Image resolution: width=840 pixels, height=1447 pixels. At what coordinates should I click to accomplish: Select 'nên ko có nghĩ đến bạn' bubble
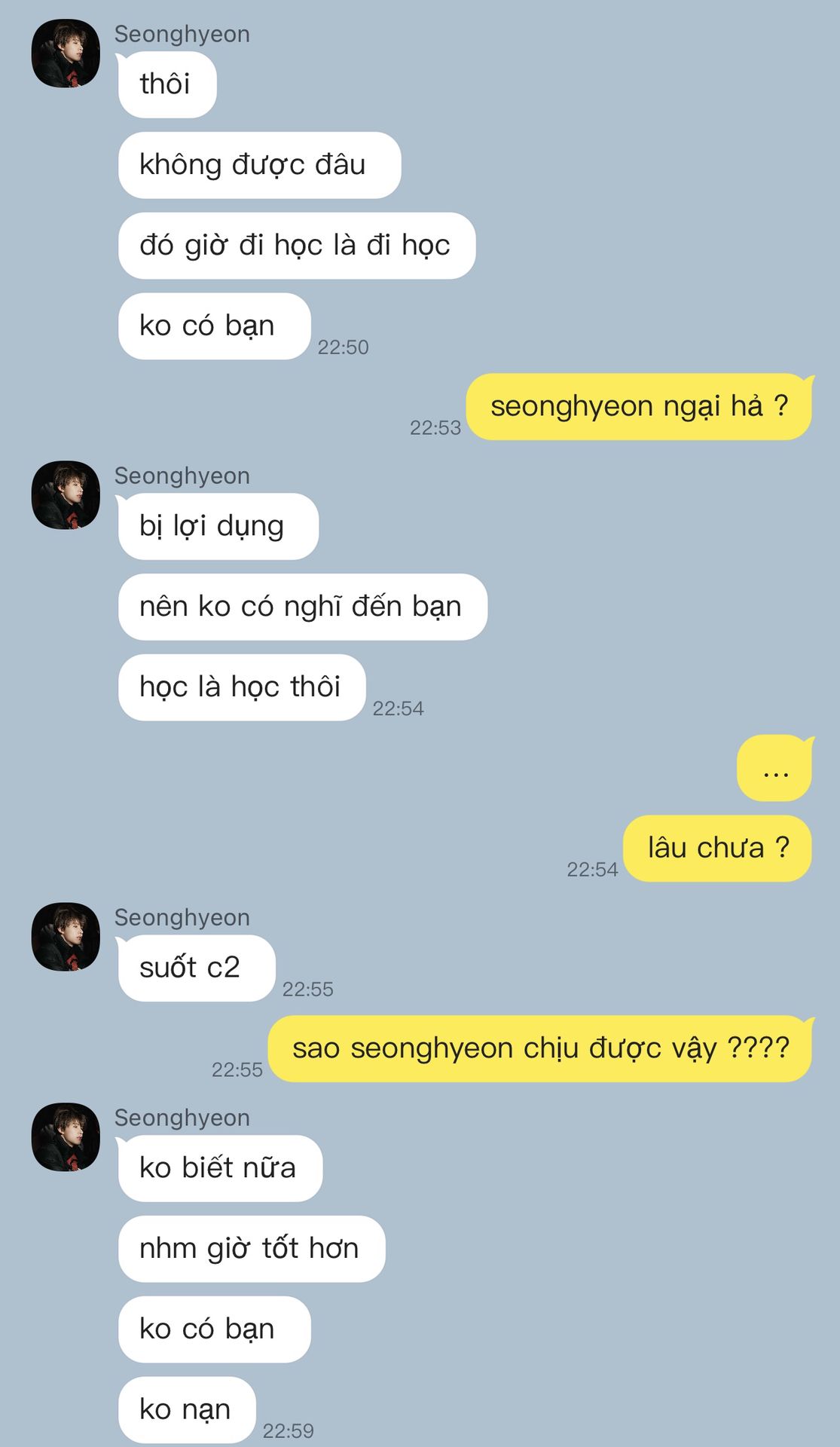[303, 607]
